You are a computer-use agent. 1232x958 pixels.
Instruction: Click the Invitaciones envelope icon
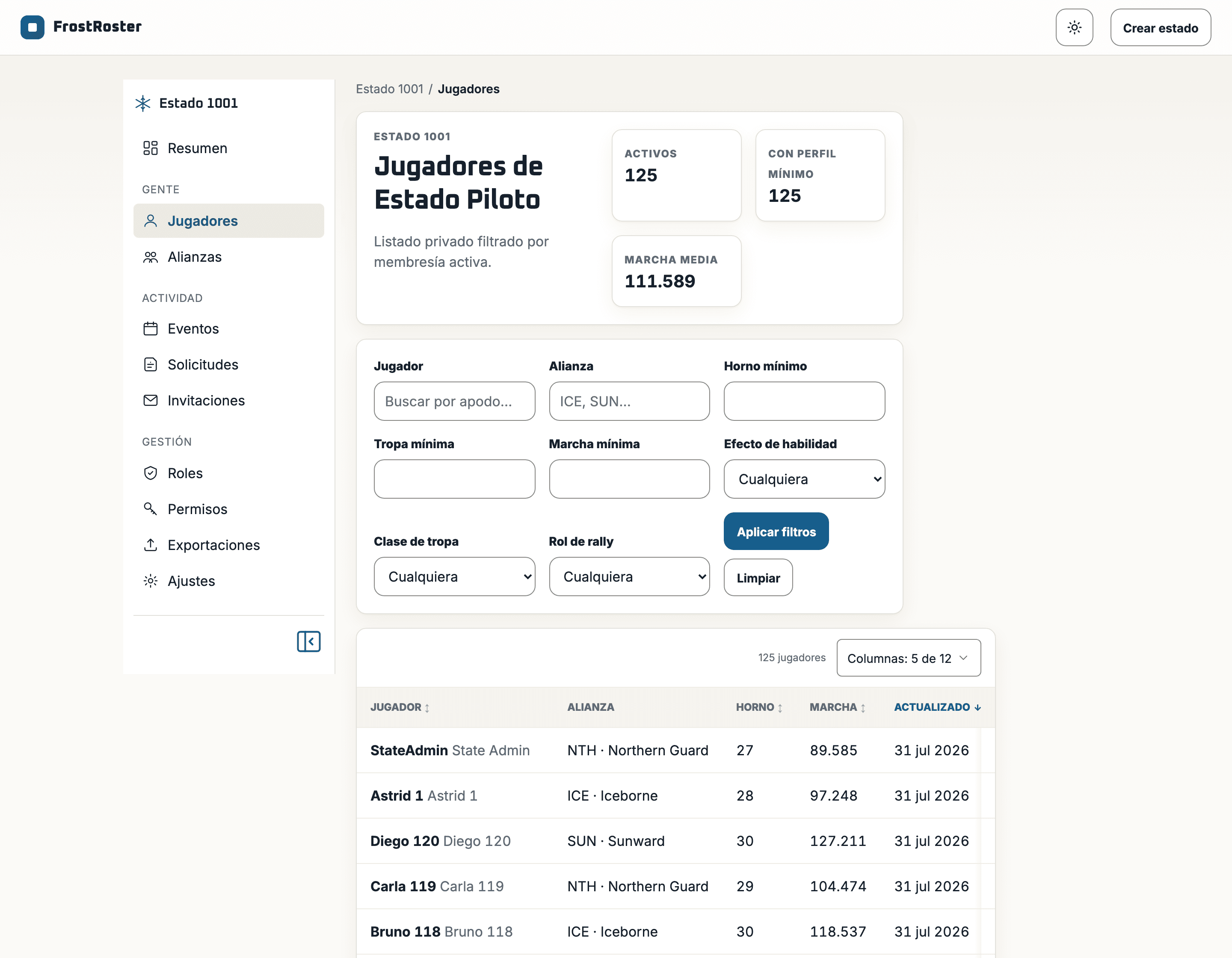tap(150, 400)
